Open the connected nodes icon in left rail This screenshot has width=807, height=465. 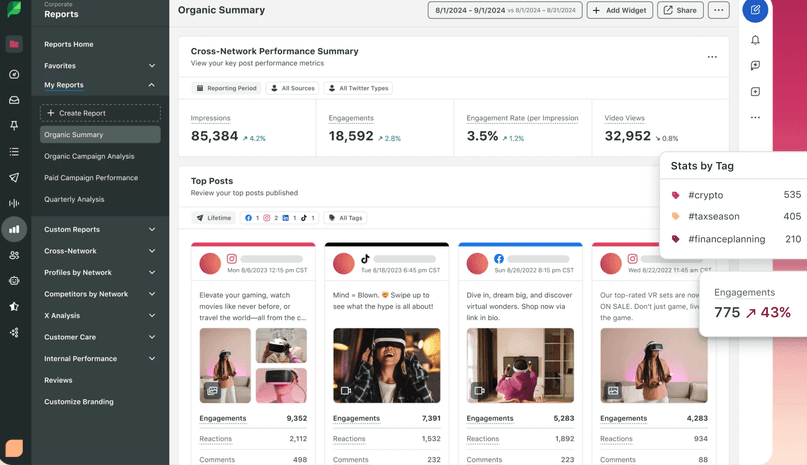[14, 332]
